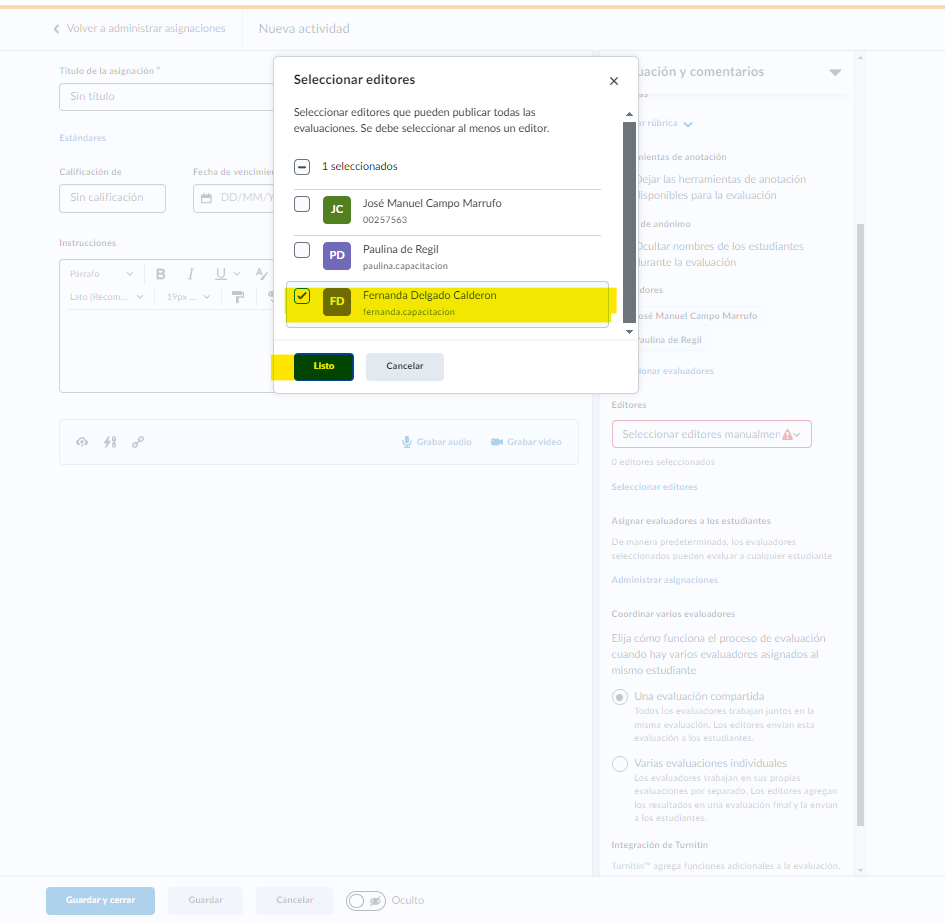Close the Seleccionar editores dialog

[x=613, y=81]
